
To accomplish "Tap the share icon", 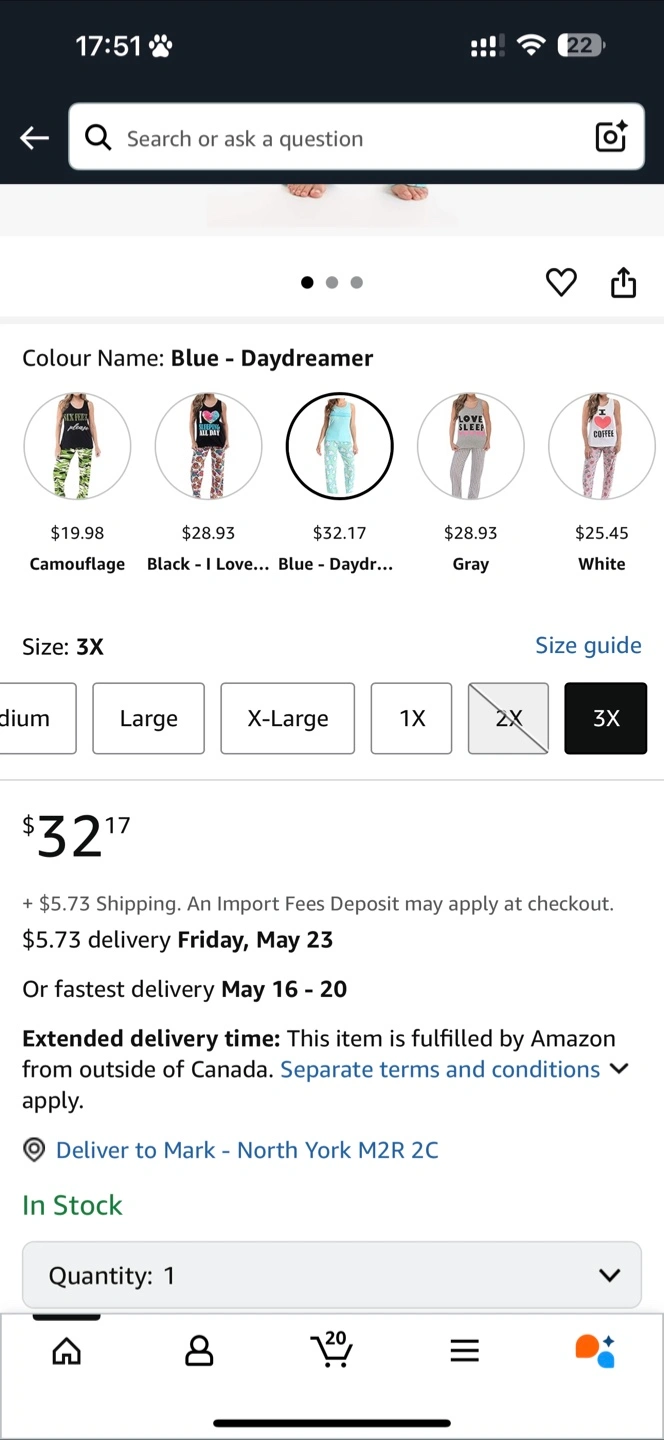I will click(623, 283).
